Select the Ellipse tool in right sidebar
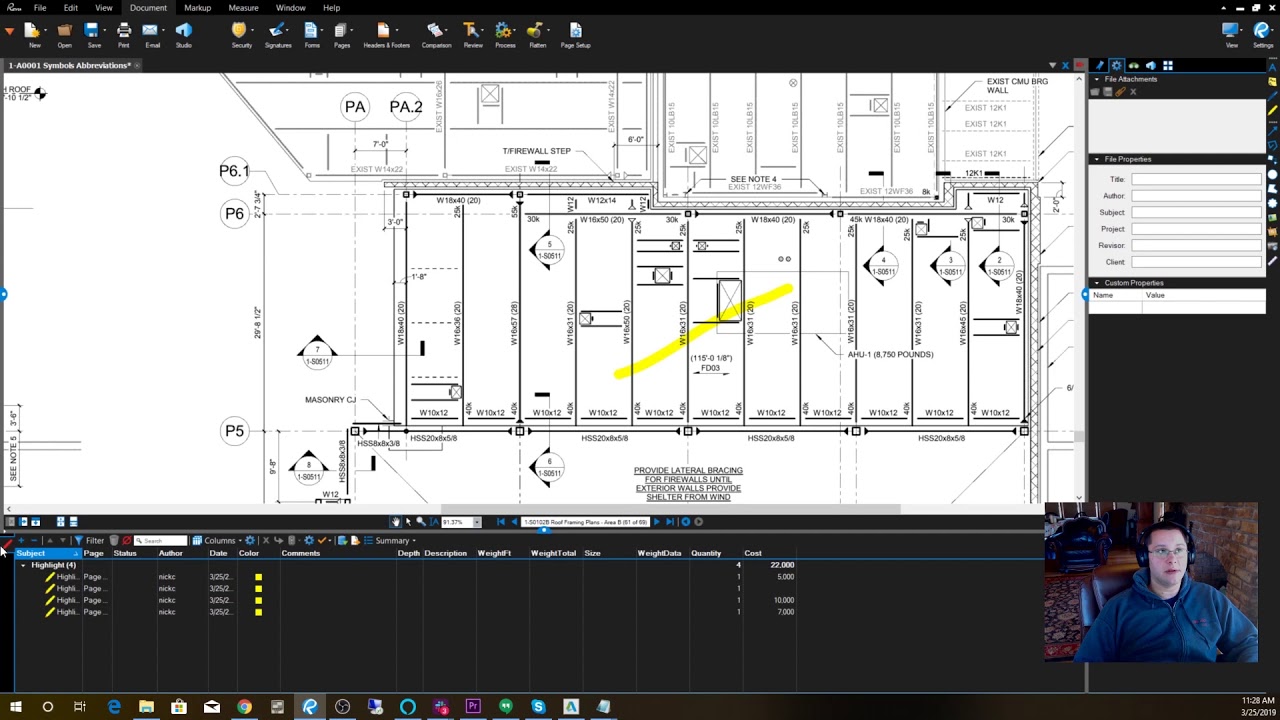Image resolution: width=1280 pixels, height=720 pixels. point(1272,174)
